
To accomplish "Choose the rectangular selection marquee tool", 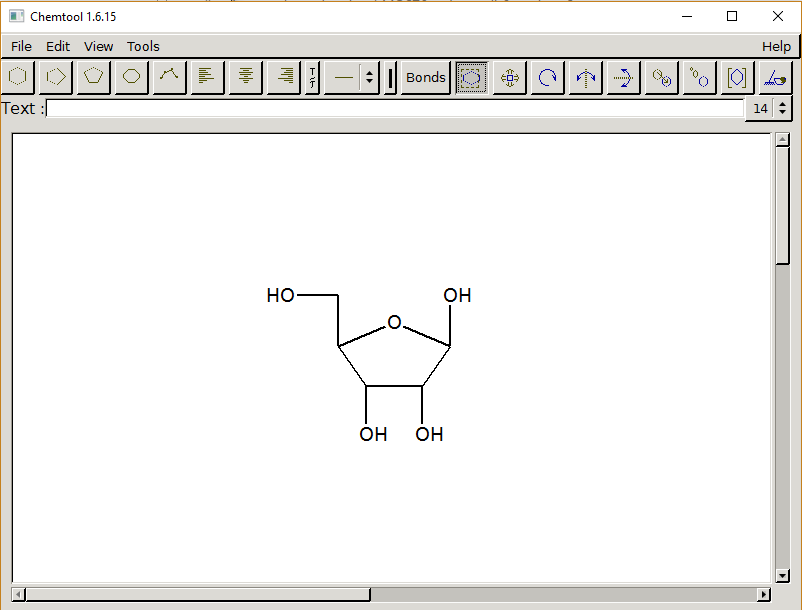I will pyautogui.click(x=470, y=77).
